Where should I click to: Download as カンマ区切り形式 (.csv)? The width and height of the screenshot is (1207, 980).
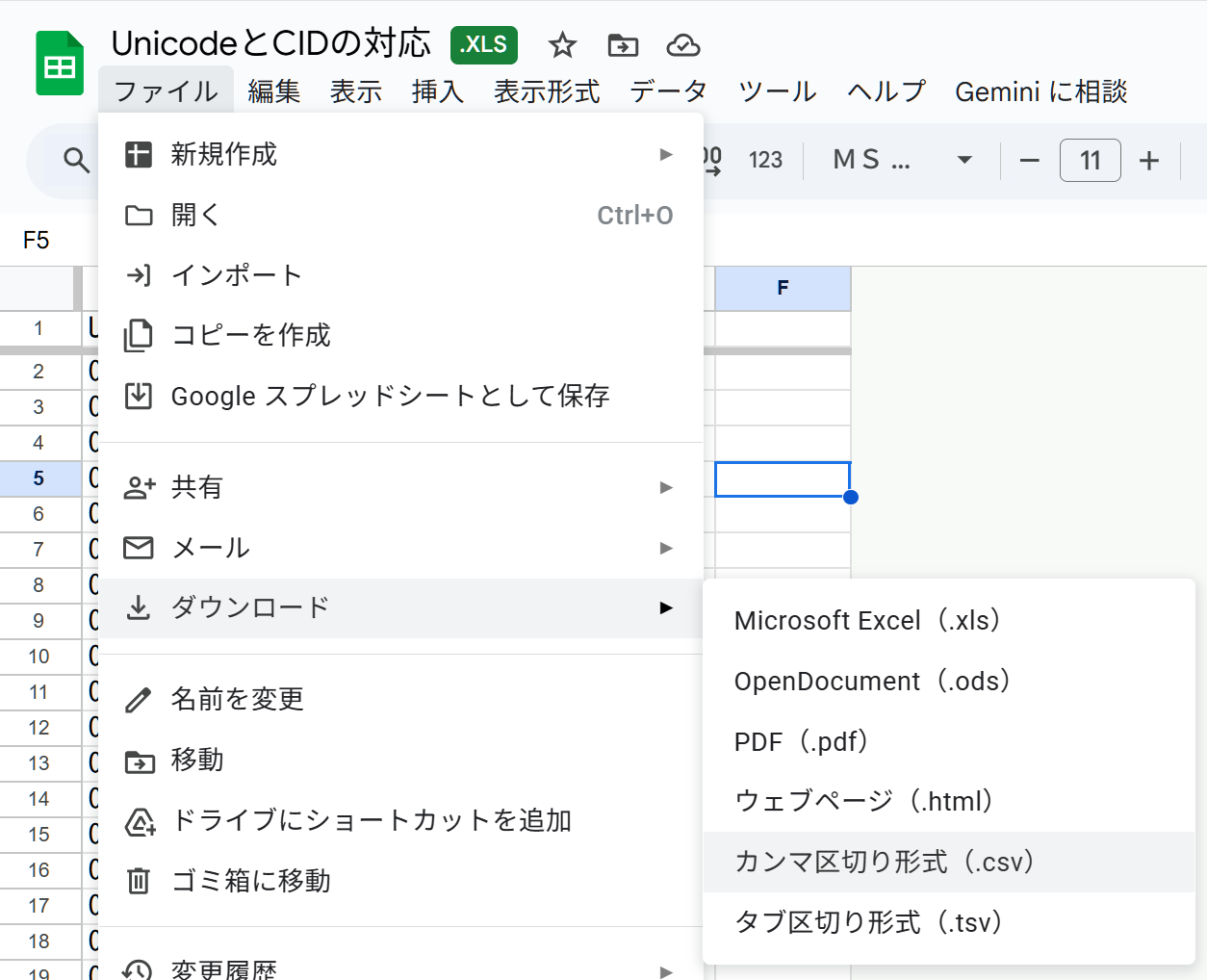(x=884, y=862)
